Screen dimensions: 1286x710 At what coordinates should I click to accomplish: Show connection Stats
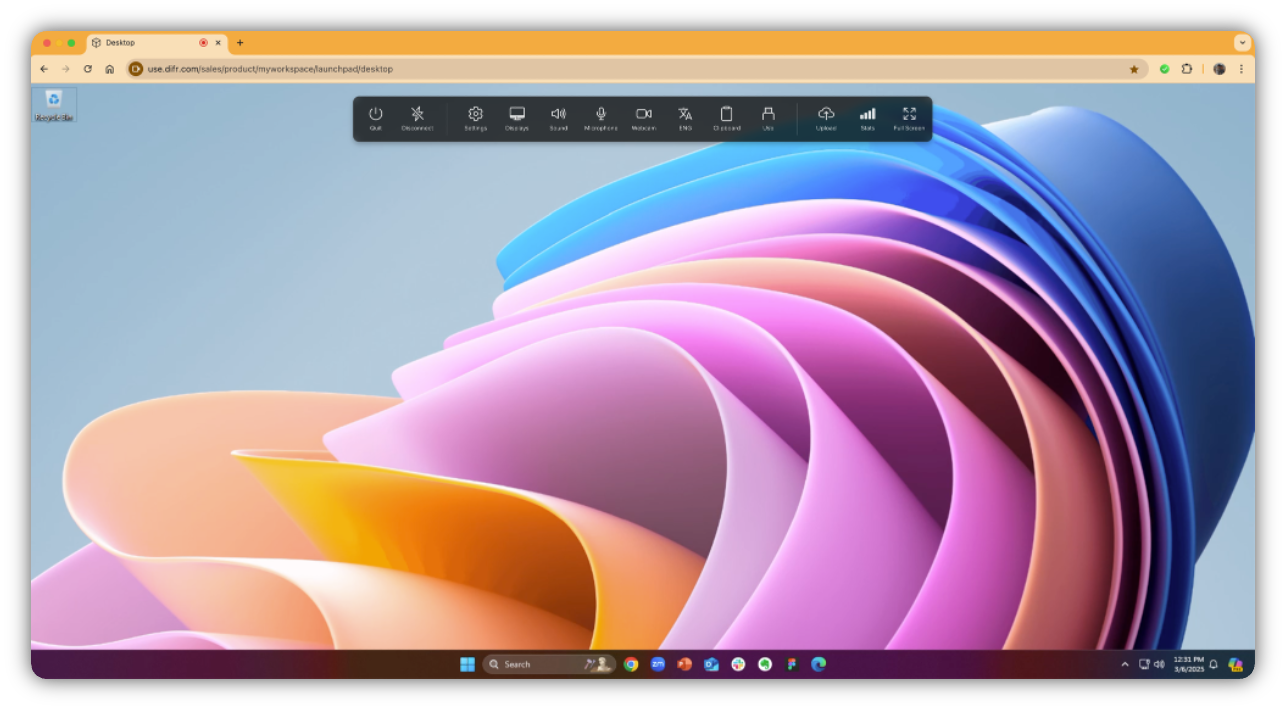pos(867,118)
